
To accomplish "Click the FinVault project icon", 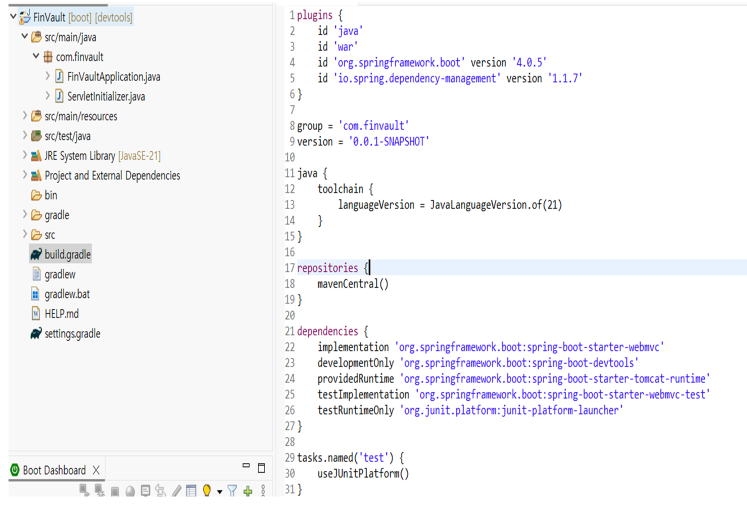I will coord(25,18).
